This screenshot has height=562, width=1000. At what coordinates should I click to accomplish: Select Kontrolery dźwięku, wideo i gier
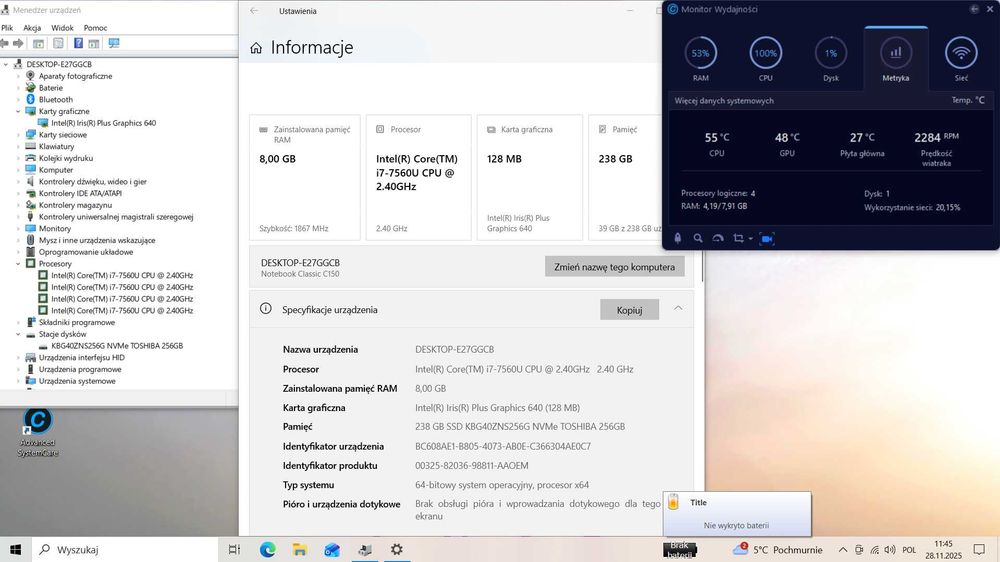click(x=92, y=182)
